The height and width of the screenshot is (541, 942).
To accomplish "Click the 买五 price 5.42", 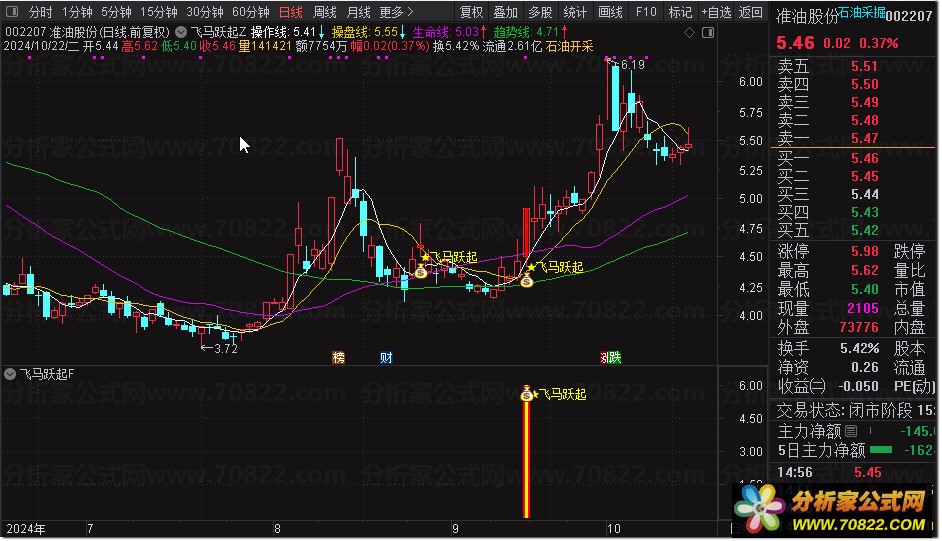I will click(864, 231).
